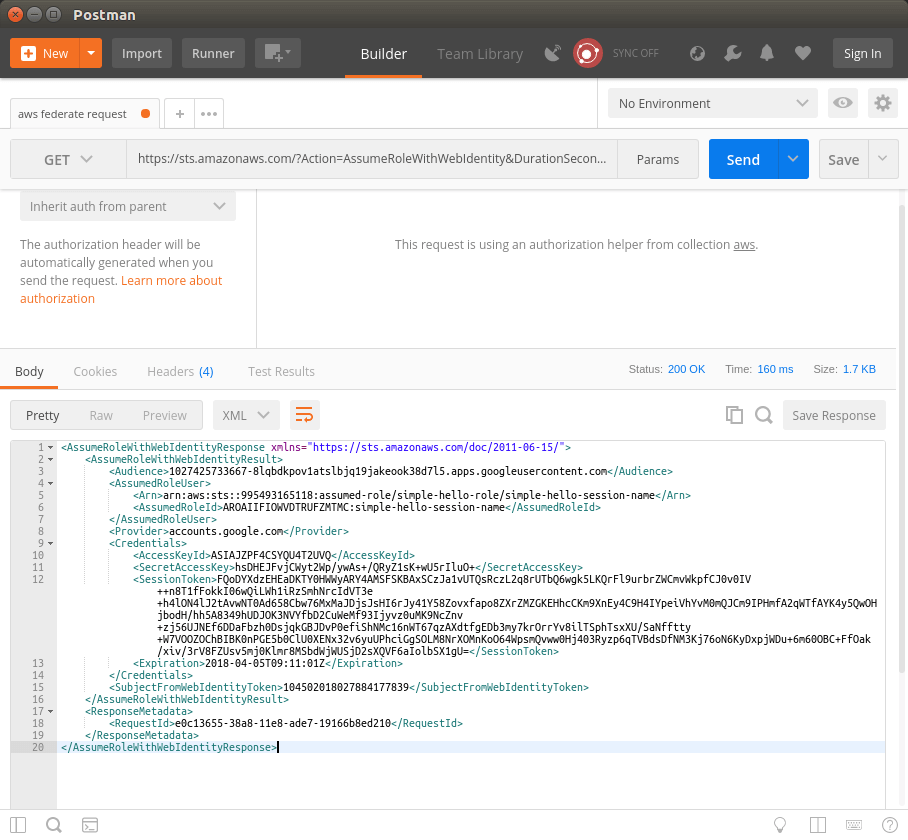
Task: Expand the Inherit auth from parent dropdown
Action: click(128, 206)
